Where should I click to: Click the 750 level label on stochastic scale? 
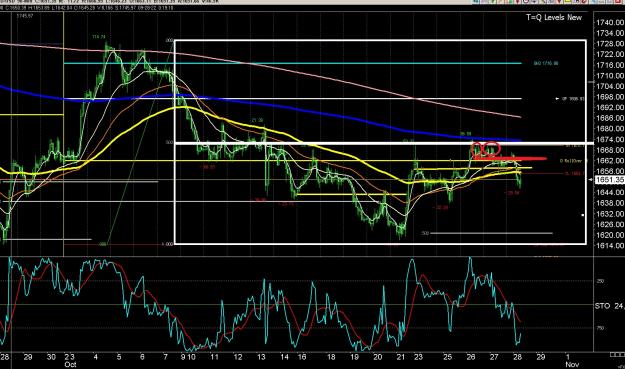[x=600, y=328]
